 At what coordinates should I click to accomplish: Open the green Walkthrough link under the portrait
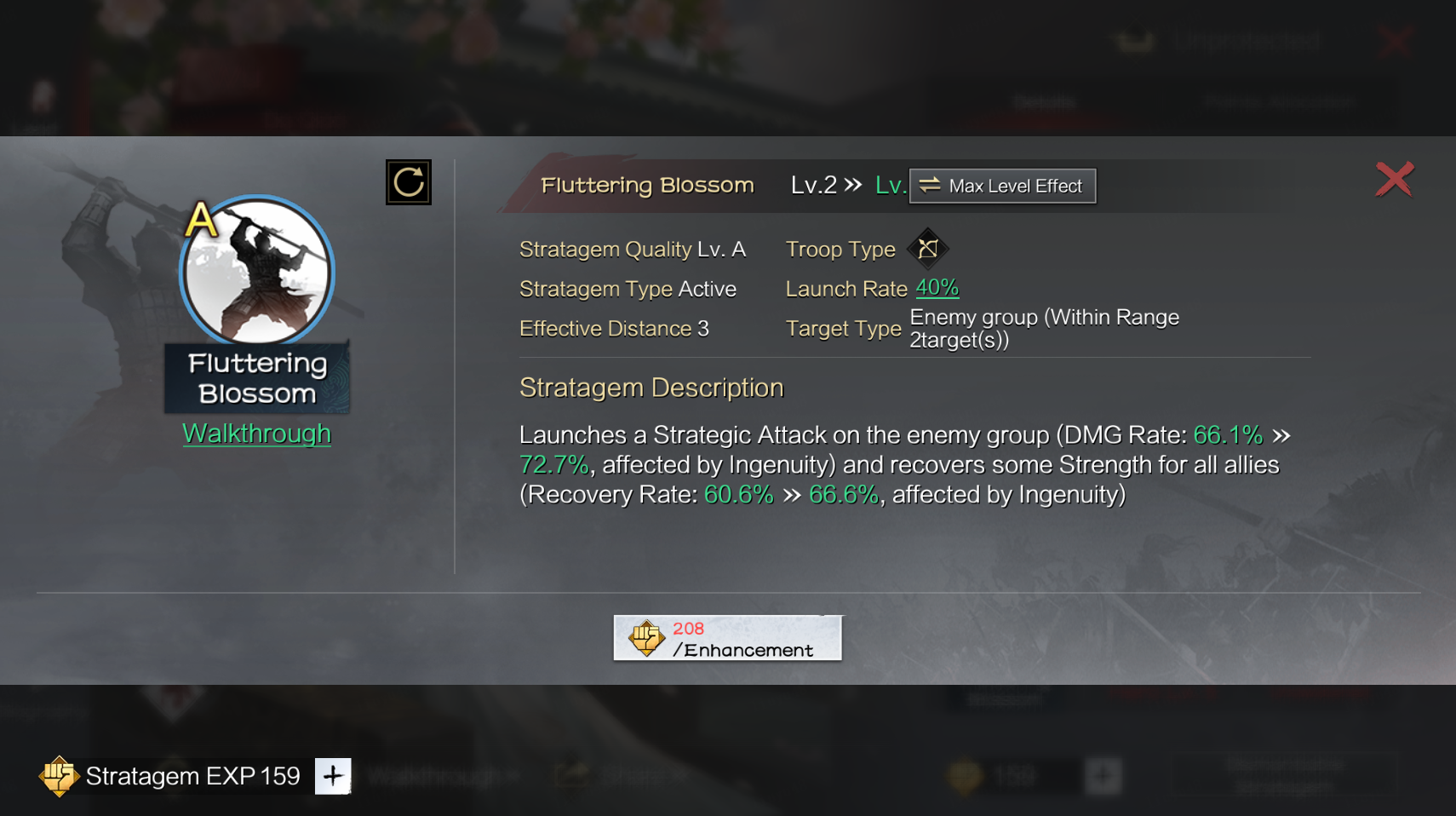256,434
